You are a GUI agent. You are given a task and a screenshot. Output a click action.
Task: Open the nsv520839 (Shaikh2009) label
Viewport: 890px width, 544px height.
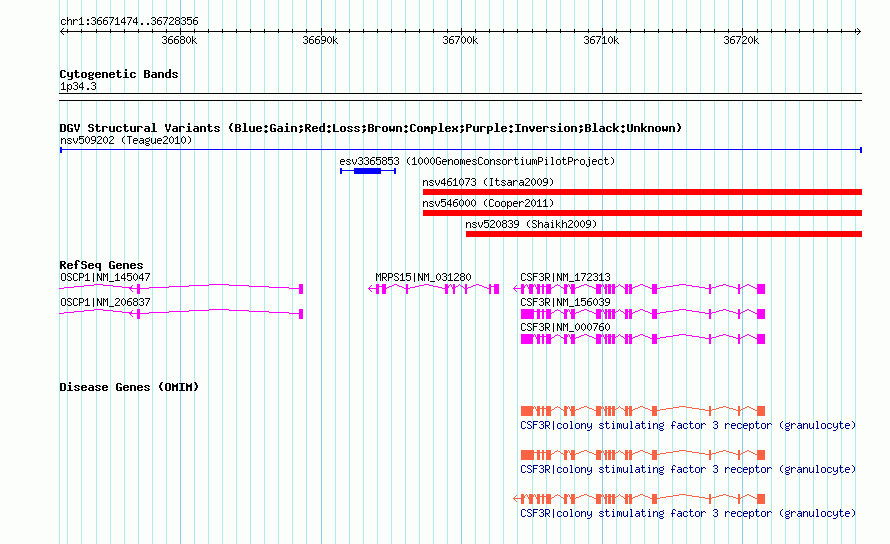tap(531, 224)
